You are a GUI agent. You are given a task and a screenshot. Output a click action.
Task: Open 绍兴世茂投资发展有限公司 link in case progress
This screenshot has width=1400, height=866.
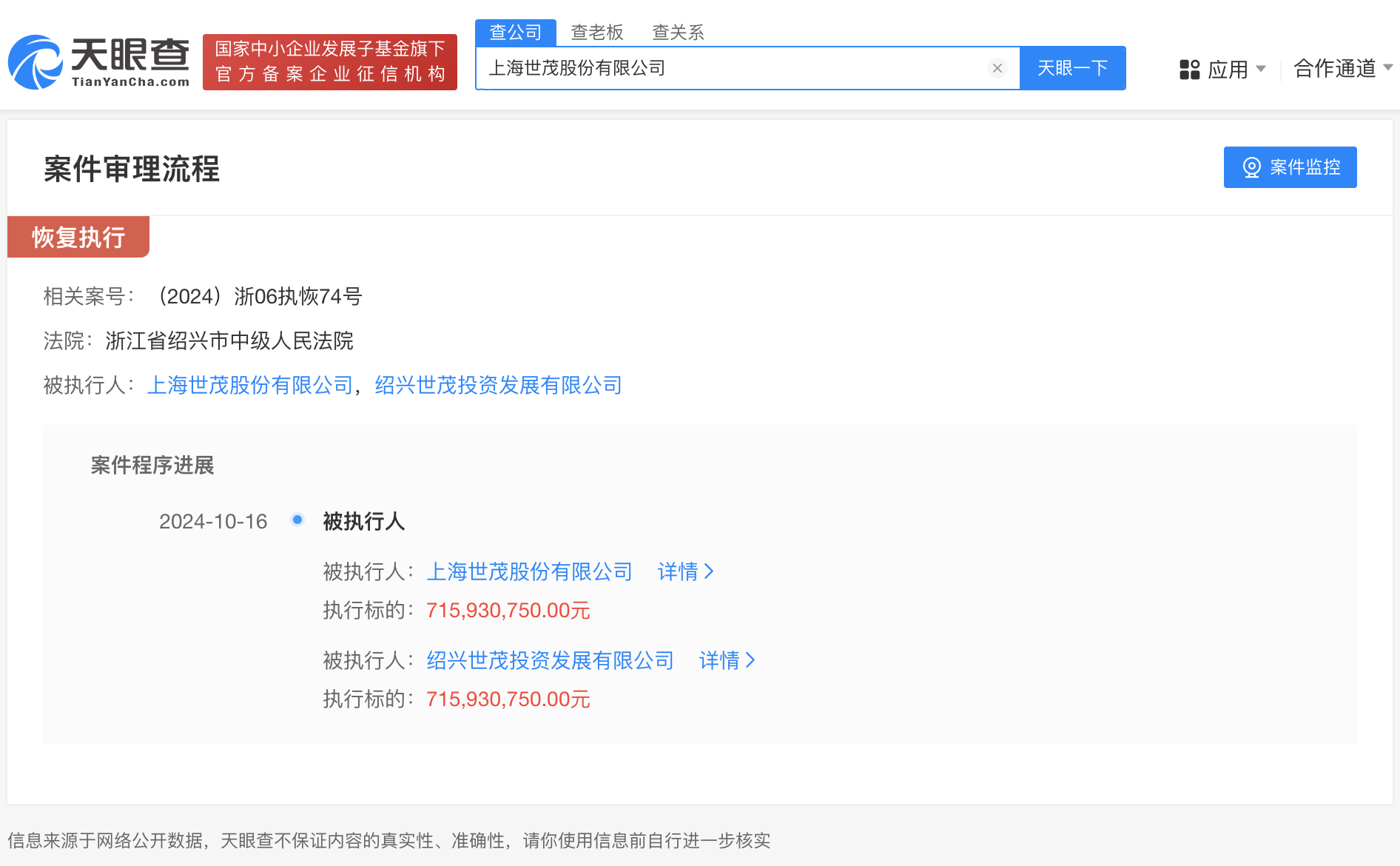[550, 660]
